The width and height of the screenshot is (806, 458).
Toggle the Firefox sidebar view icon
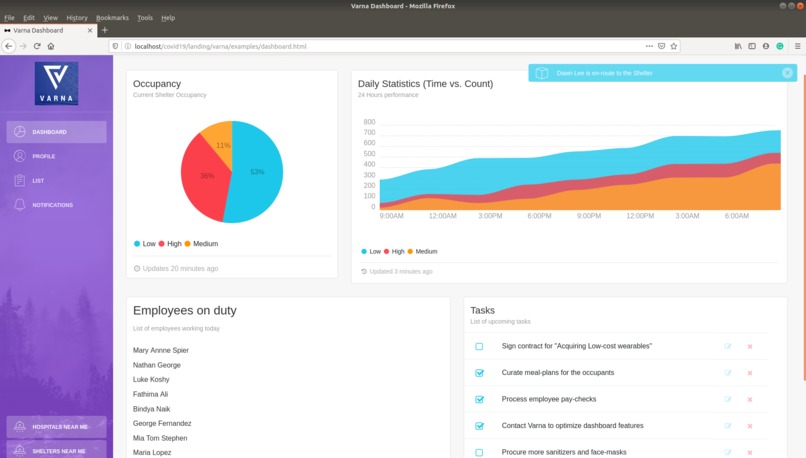(752, 46)
